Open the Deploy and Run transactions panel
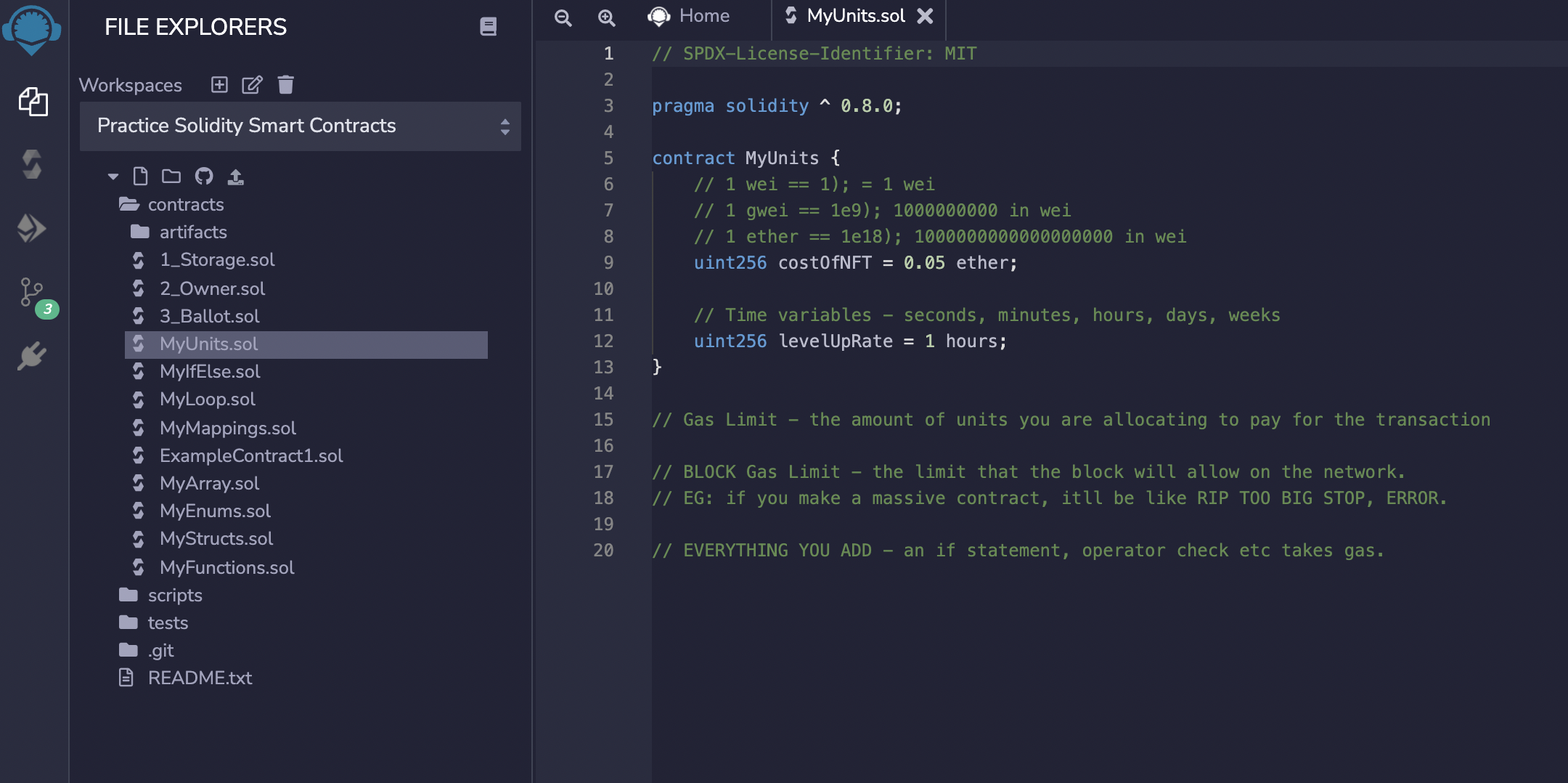This screenshot has width=1568, height=783. click(x=32, y=228)
